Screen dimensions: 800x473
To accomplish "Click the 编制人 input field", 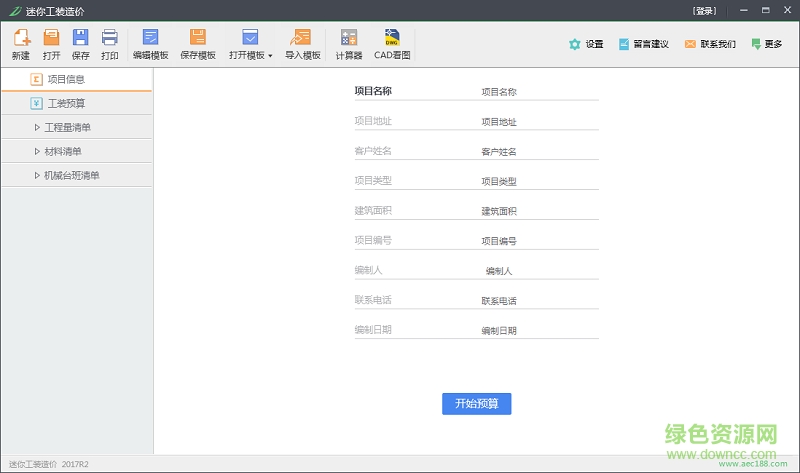I will [499, 271].
